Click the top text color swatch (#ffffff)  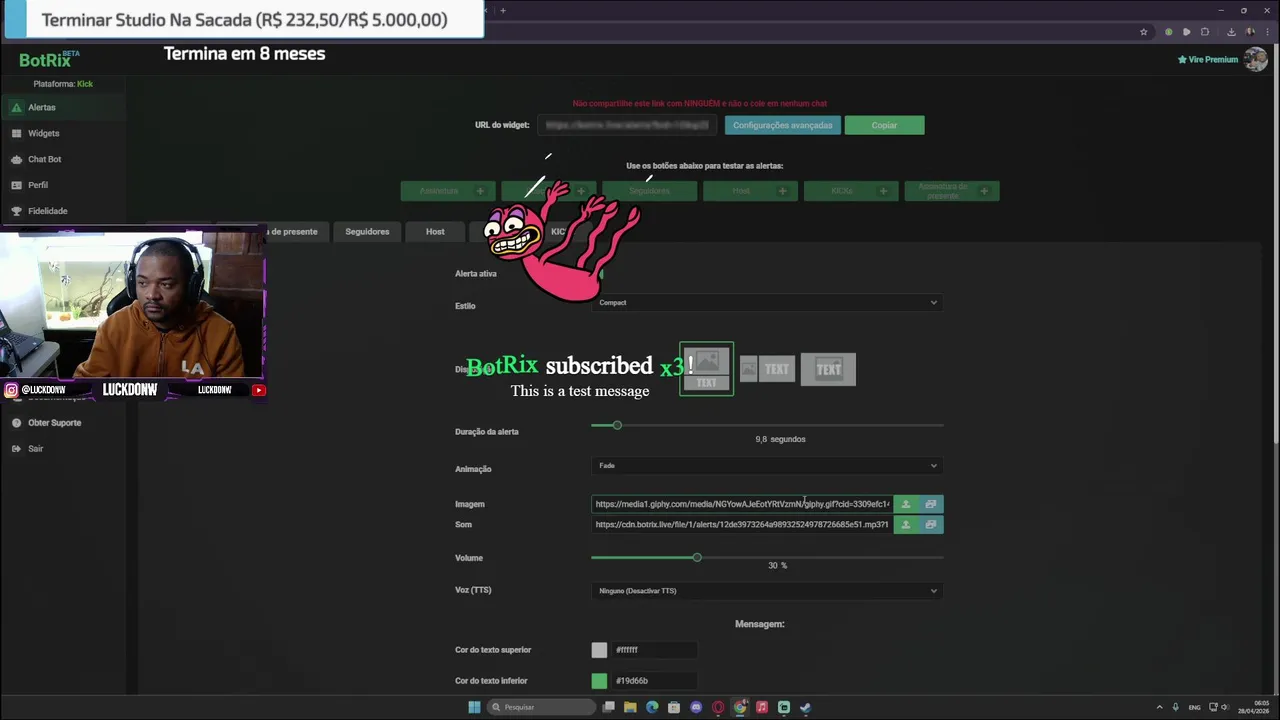tap(599, 650)
